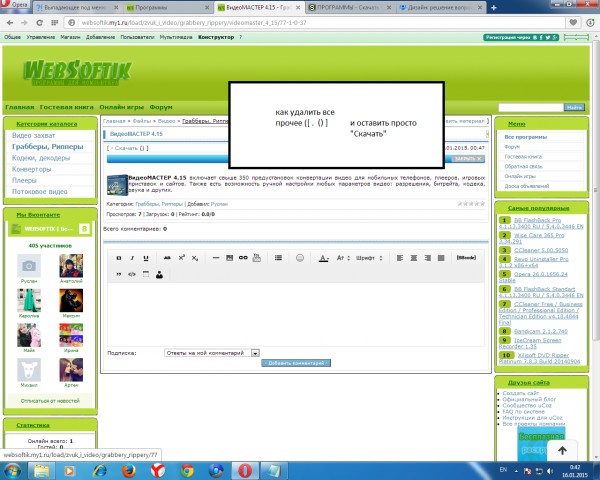The height and width of the screenshot is (480, 600).
Task: Open Гостевая книга navigation link
Action: (67, 107)
